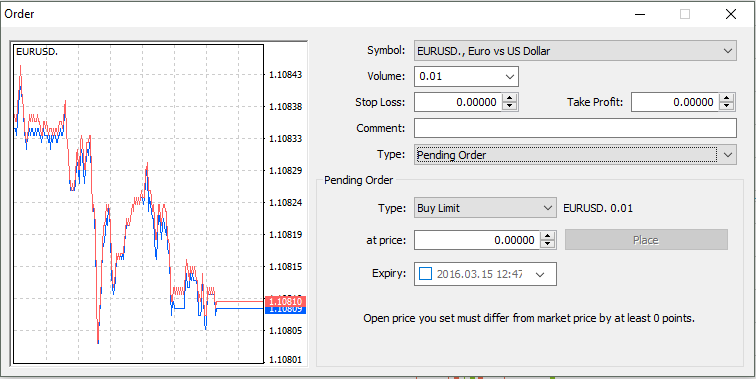This screenshot has width=756, height=379.
Task: Open the Symbol dropdown showing EURUSD
Action: pos(575,51)
